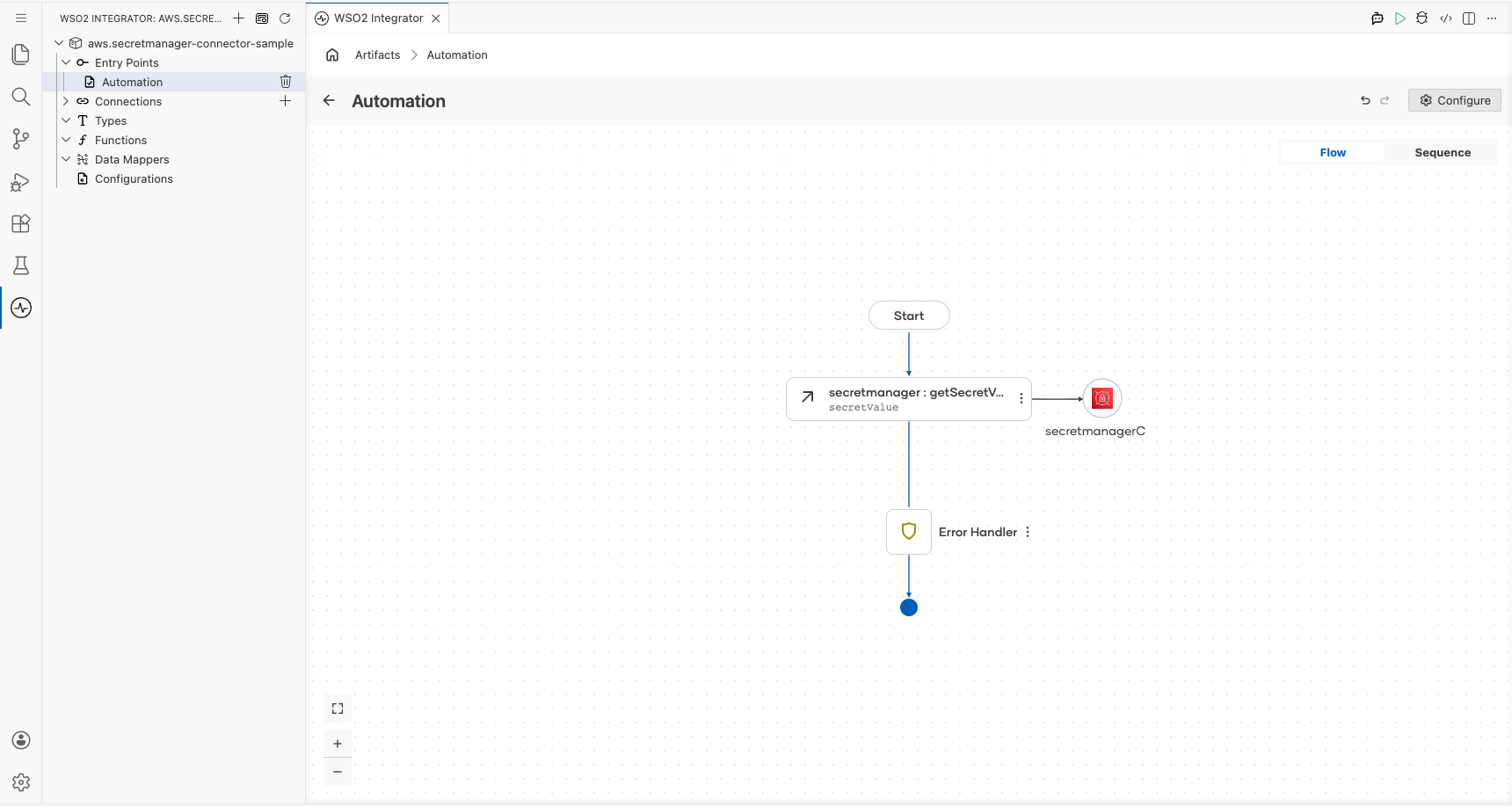
Task: Click the Automation breadcrumb
Action: click(x=457, y=55)
